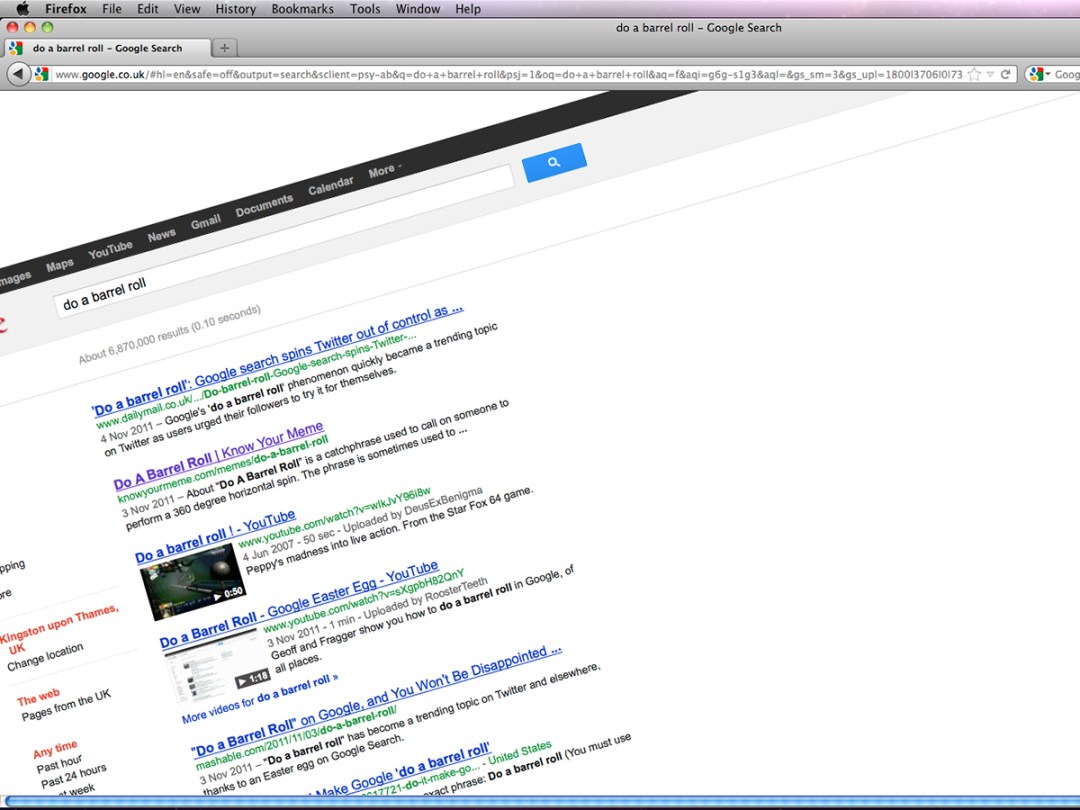Open the Apple menu
Viewport: 1080px width, 810px height.
pyautogui.click(x=23, y=9)
